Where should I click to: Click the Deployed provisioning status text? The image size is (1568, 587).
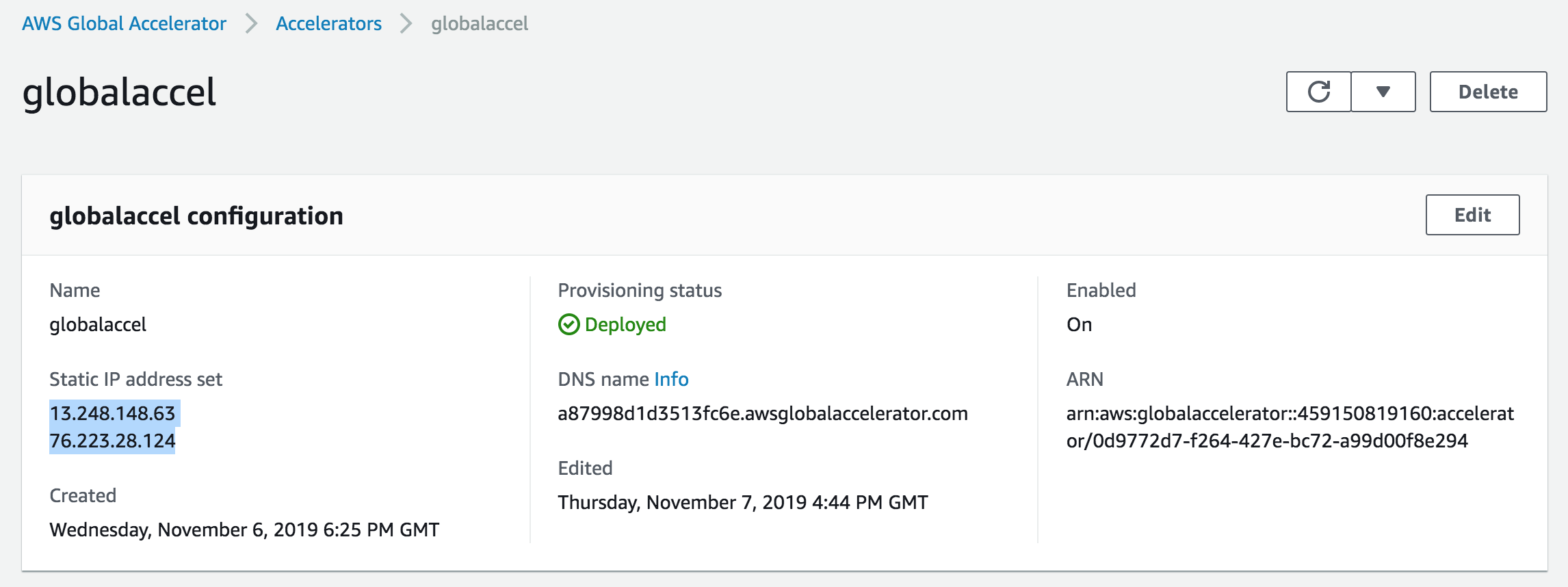click(x=625, y=324)
